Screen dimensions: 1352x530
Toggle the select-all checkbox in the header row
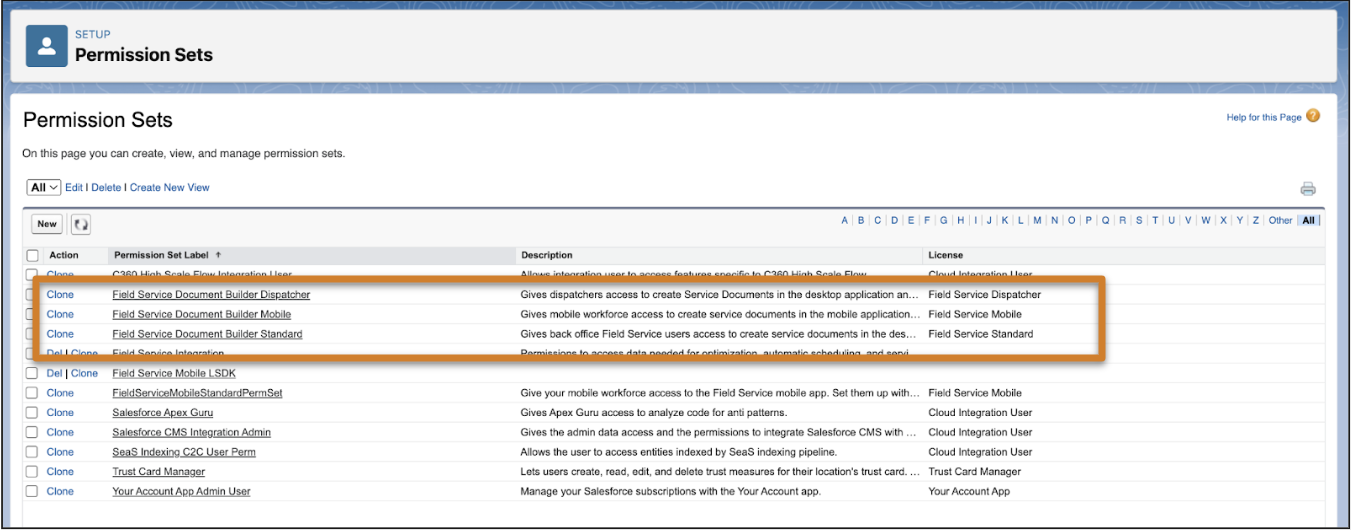click(33, 256)
